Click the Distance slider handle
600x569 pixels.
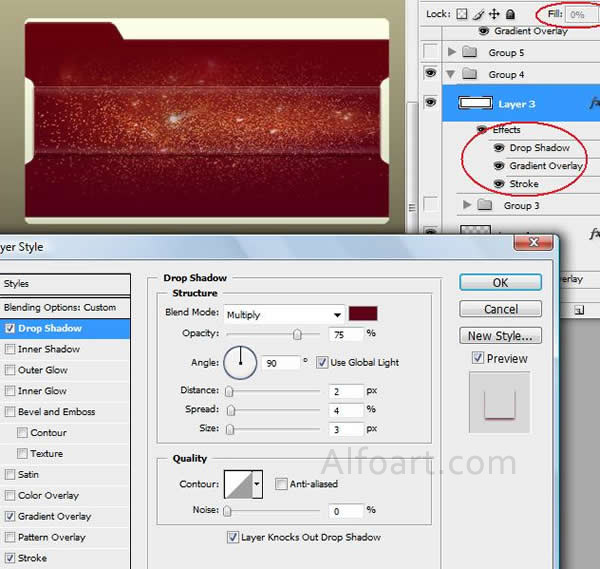tap(229, 391)
